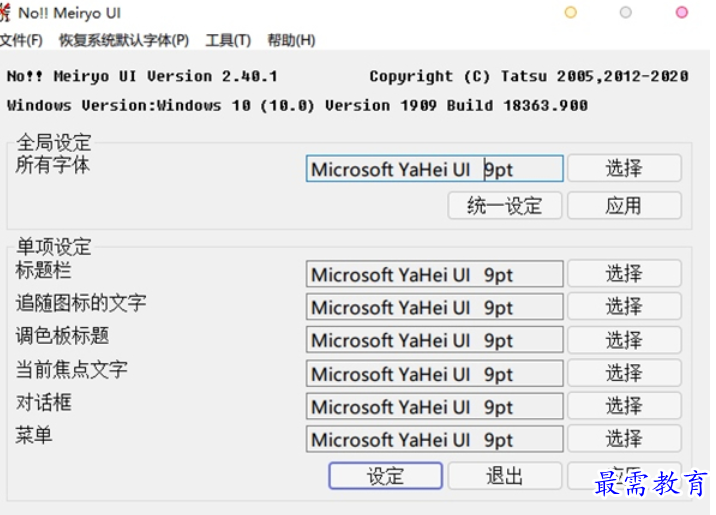Click the 退出 button

(x=505, y=476)
